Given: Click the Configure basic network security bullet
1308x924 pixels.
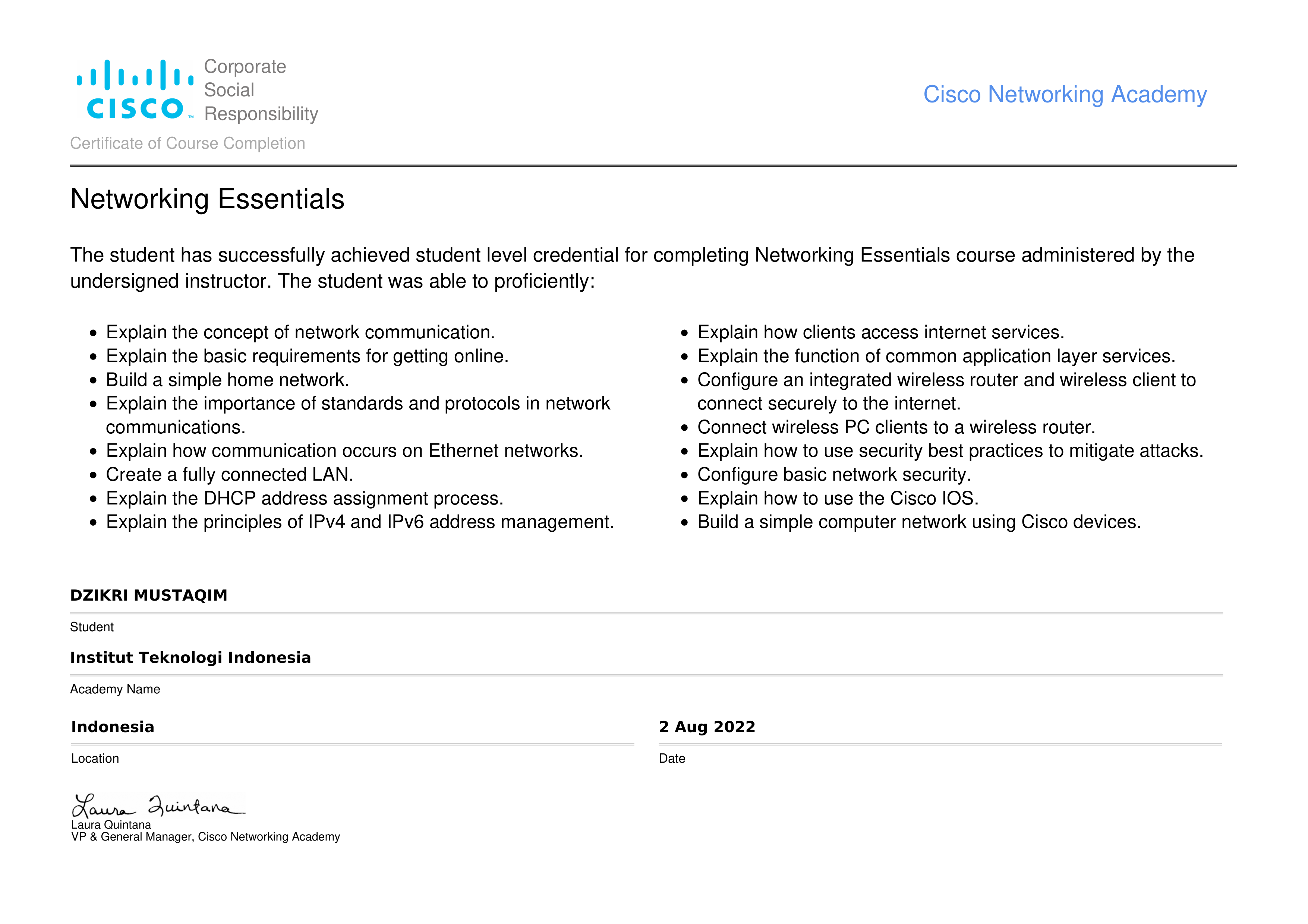Looking at the screenshot, I should [x=834, y=474].
